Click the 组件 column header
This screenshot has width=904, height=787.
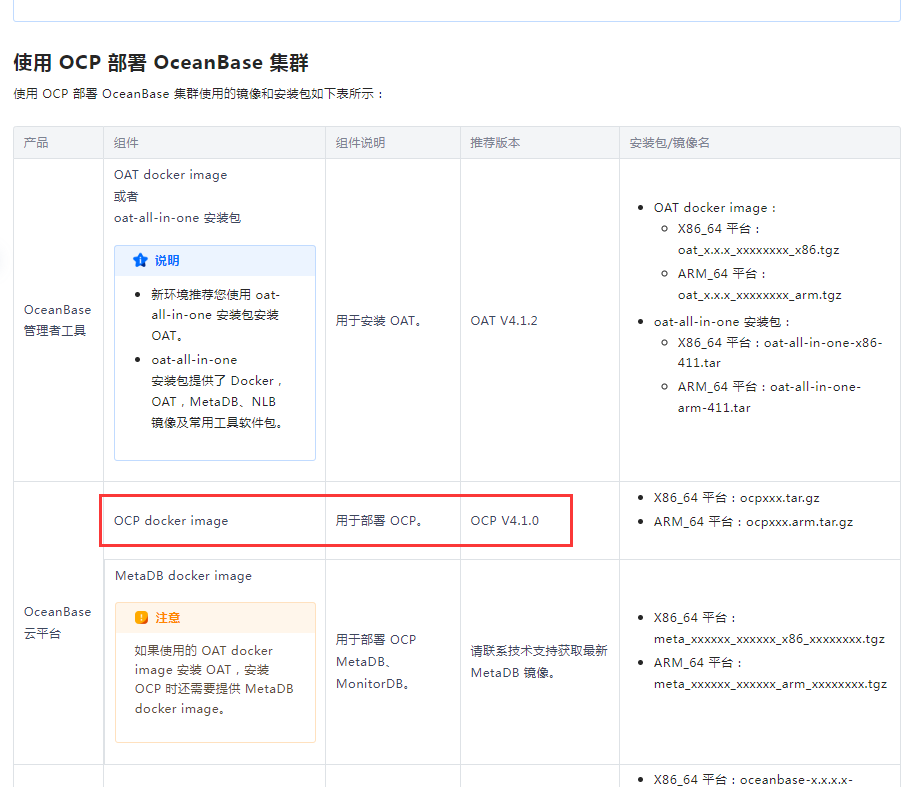[126, 142]
